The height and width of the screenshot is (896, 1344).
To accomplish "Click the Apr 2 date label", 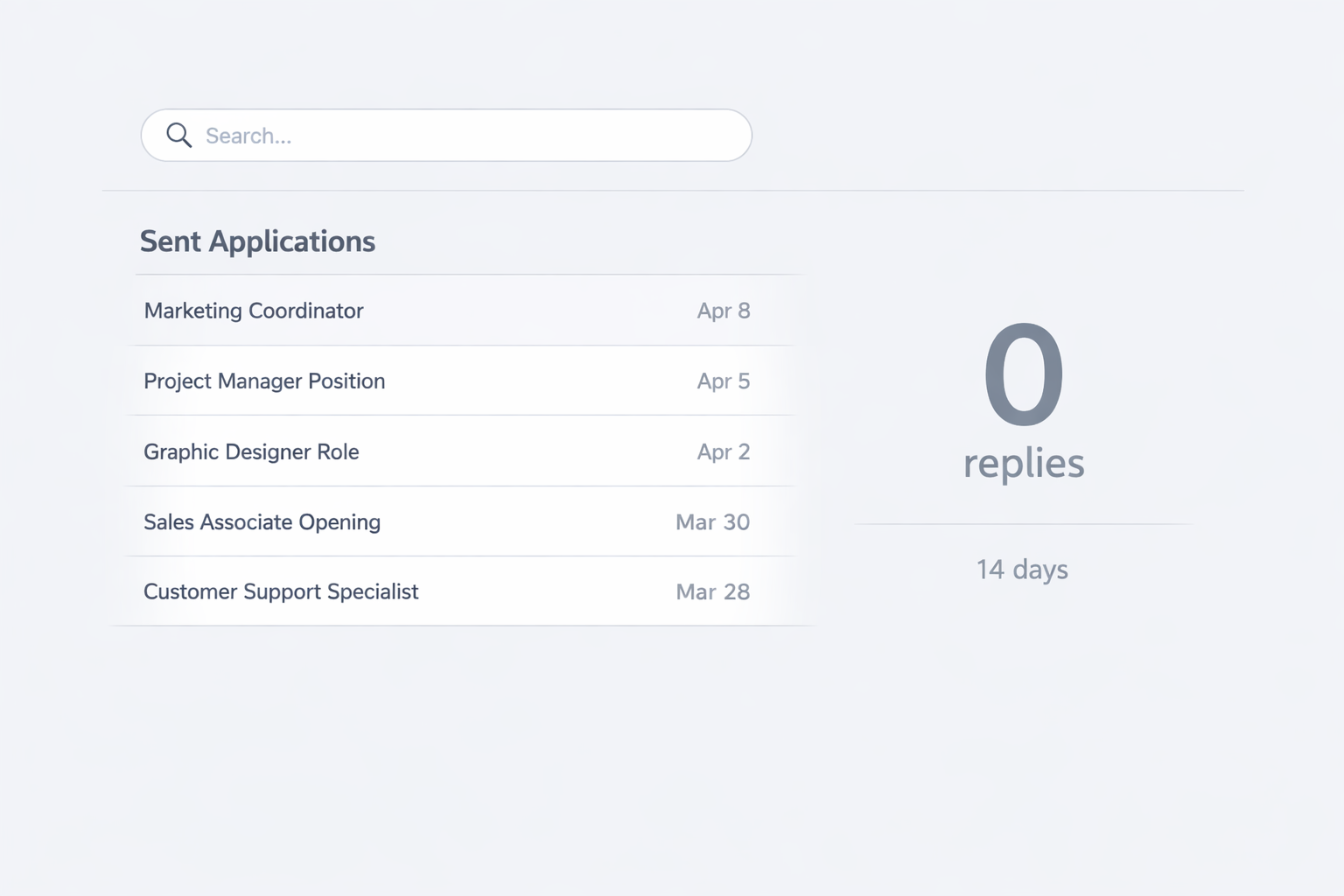I will pyautogui.click(x=724, y=451).
